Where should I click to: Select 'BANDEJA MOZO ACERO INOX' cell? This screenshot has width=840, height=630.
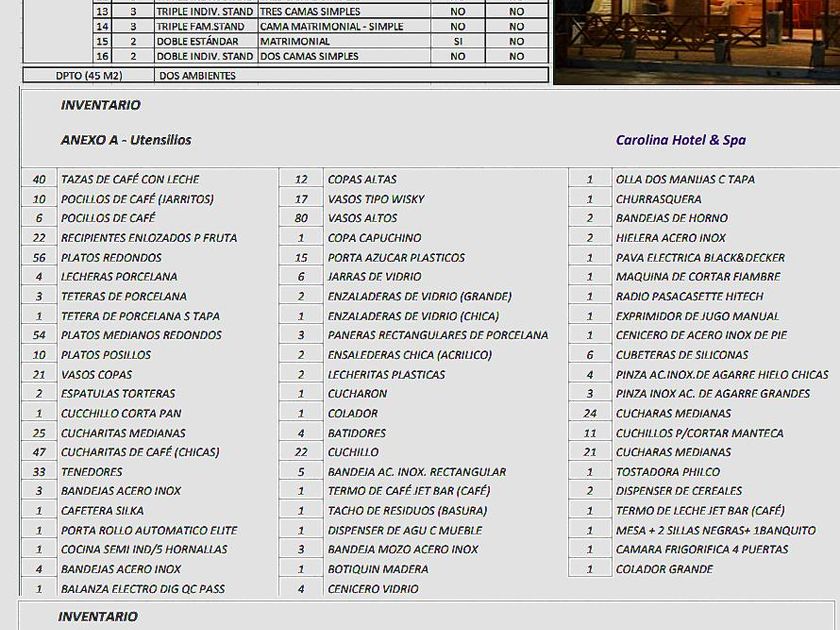403,550
